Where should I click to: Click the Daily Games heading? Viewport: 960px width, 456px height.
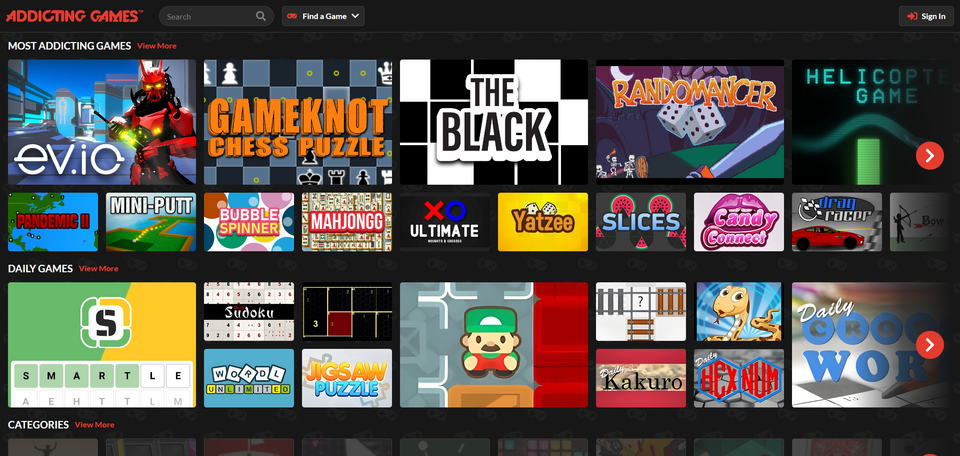tap(40, 269)
